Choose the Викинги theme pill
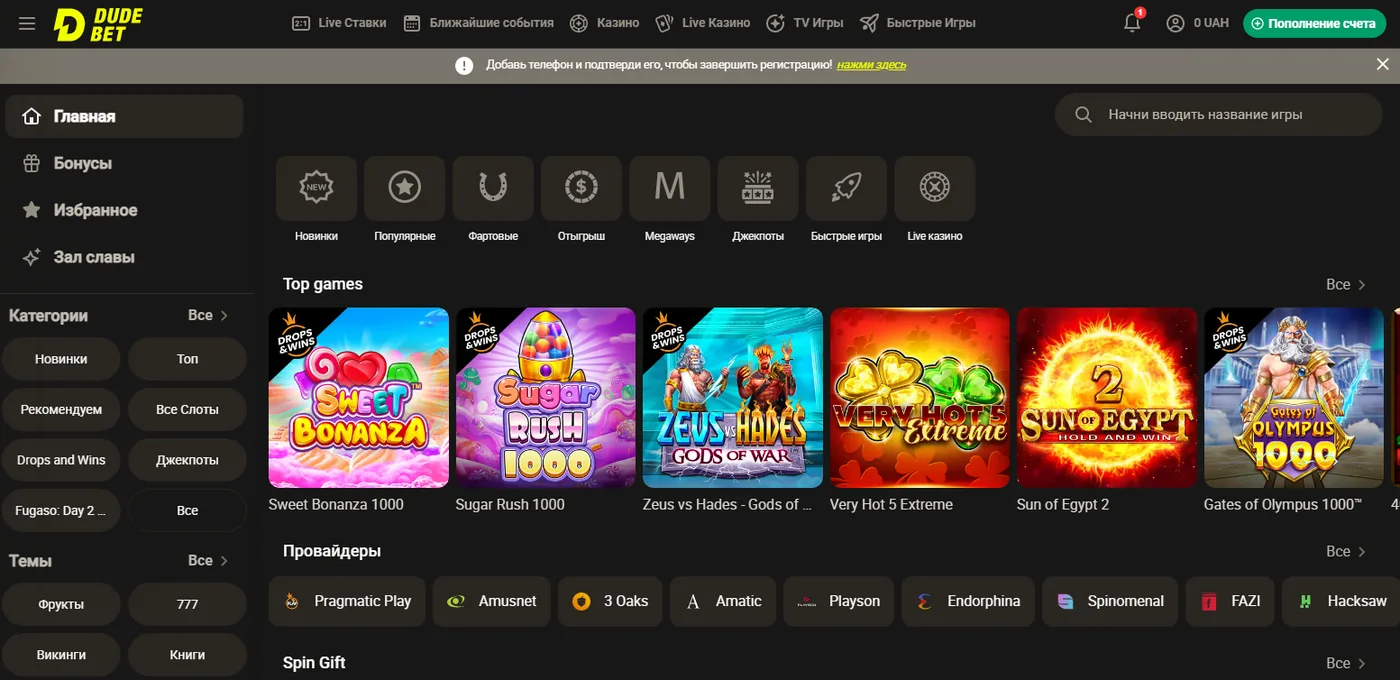Image resolution: width=1400 pixels, height=680 pixels. point(61,655)
